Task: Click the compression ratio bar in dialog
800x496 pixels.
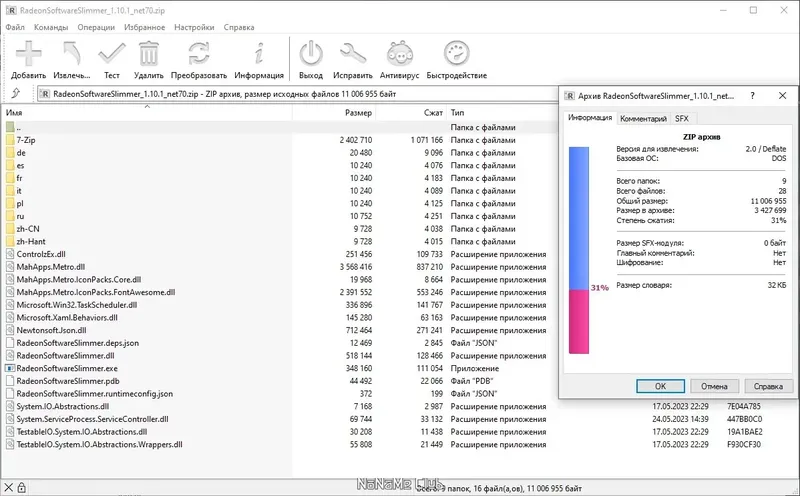Action: click(579, 250)
